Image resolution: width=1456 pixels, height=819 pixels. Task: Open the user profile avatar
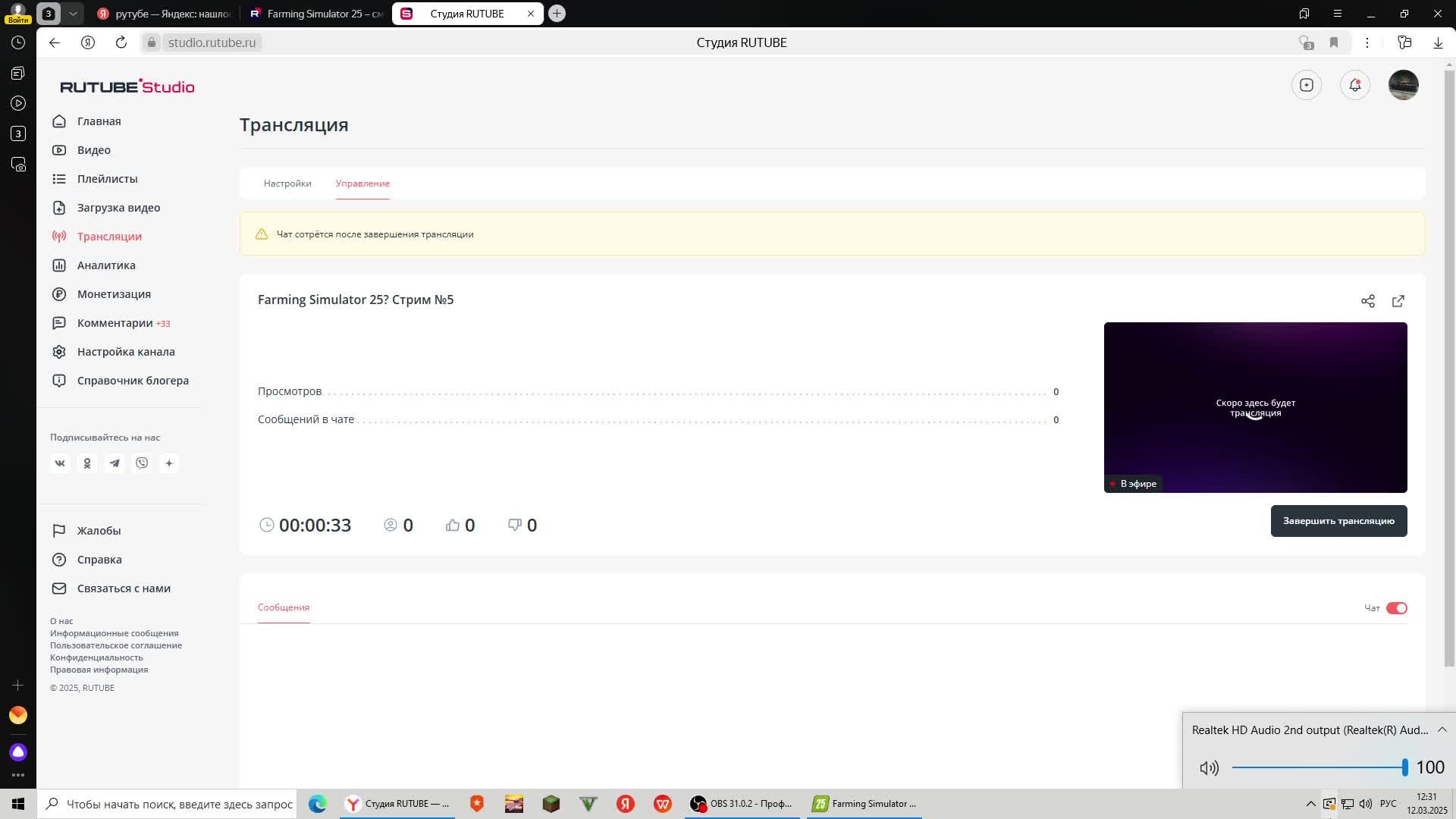pos(1403,85)
